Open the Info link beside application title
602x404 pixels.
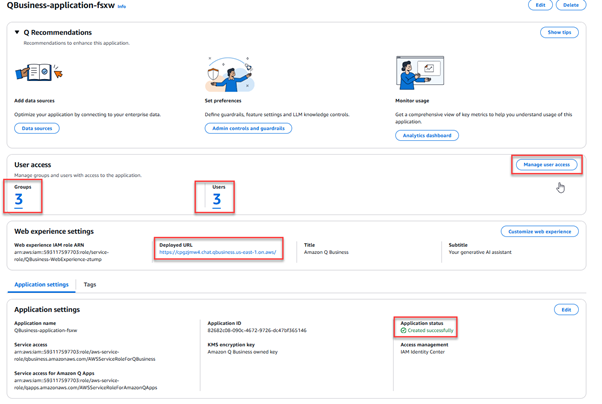[x=122, y=6]
